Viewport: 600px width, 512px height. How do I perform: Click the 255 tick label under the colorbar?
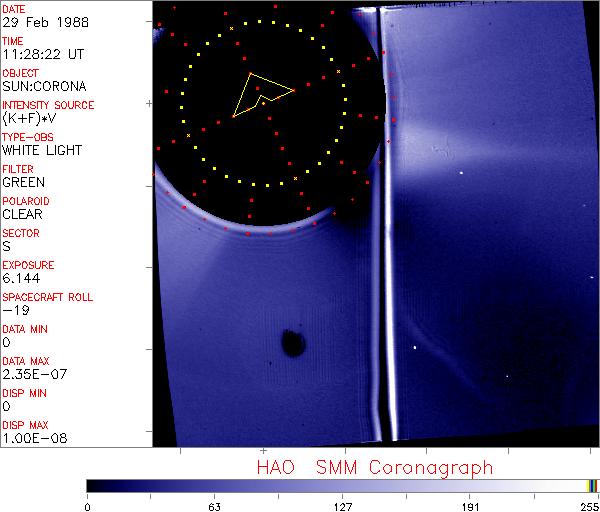588,505
